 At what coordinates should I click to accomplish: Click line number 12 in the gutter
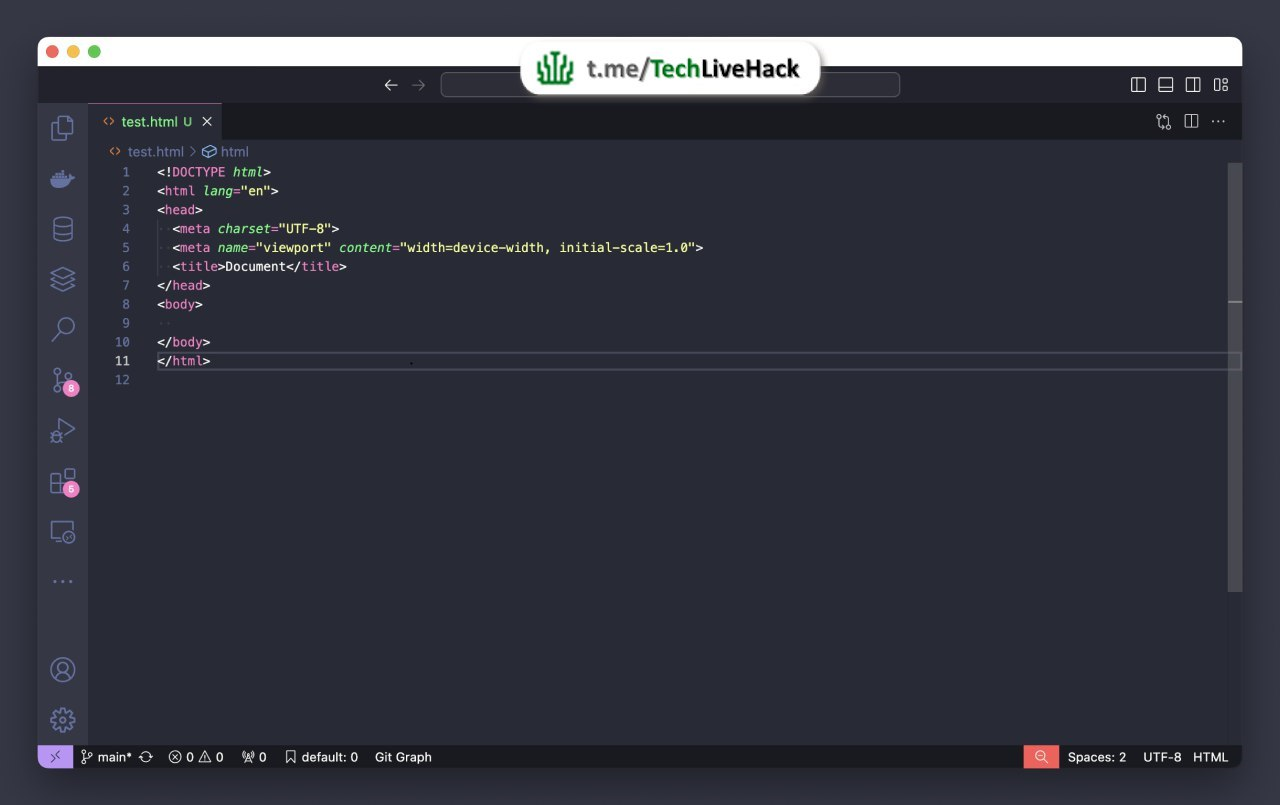(x=123, y=380)
